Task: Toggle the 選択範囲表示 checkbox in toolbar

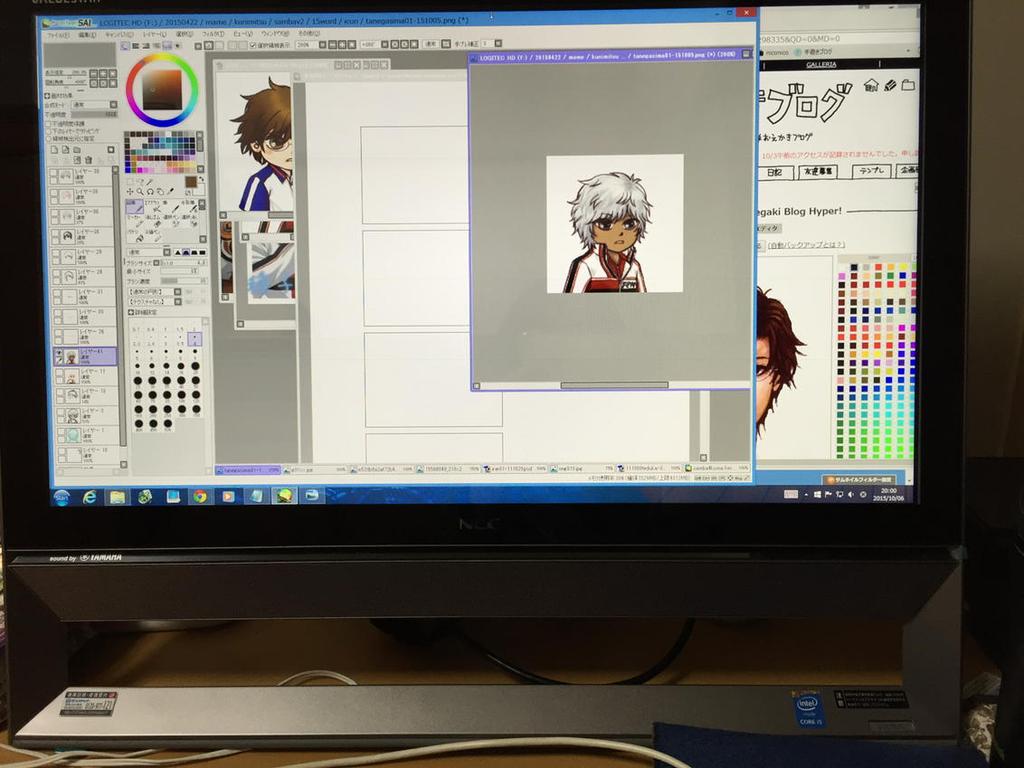Action: 253,44
